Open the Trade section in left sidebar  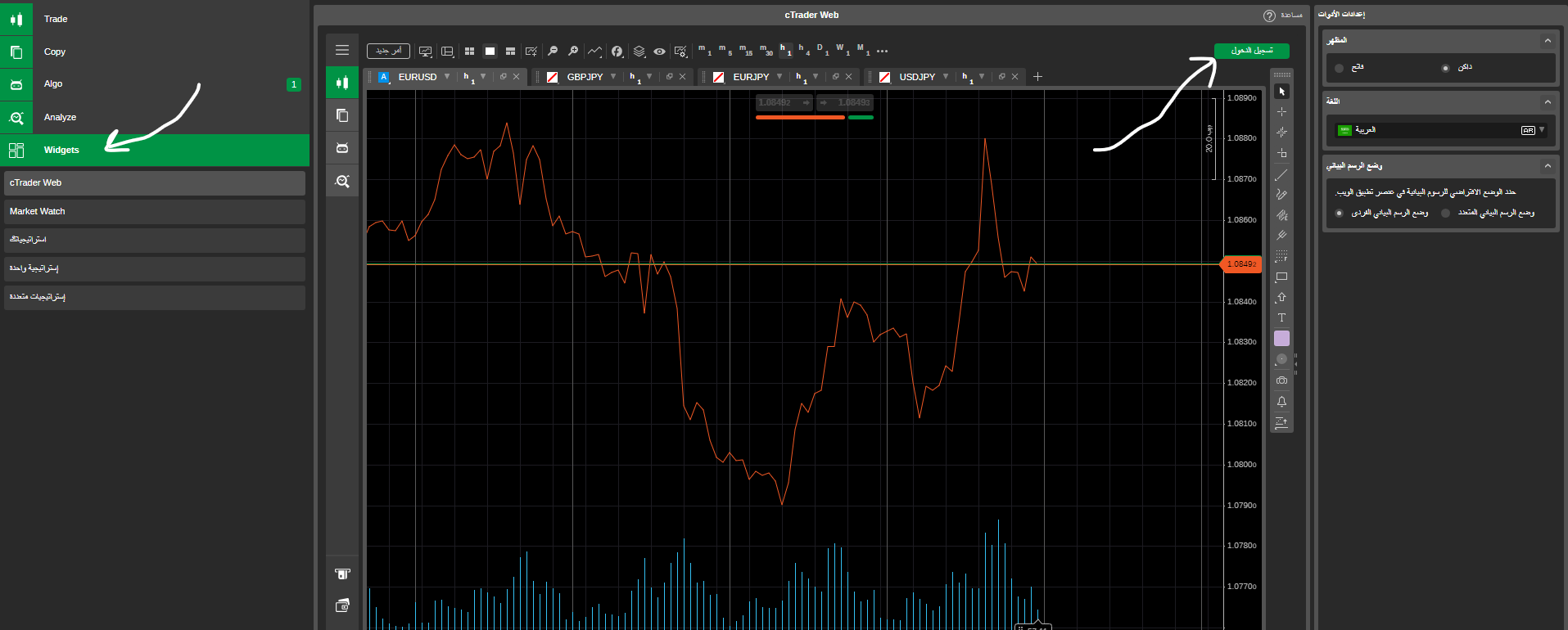[155, 18]
